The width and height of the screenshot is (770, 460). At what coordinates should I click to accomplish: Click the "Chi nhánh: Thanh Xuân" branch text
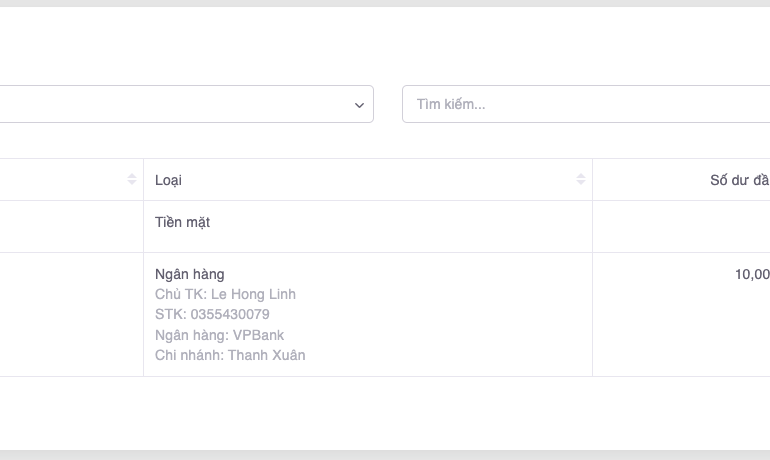click(x=230, y=355)
